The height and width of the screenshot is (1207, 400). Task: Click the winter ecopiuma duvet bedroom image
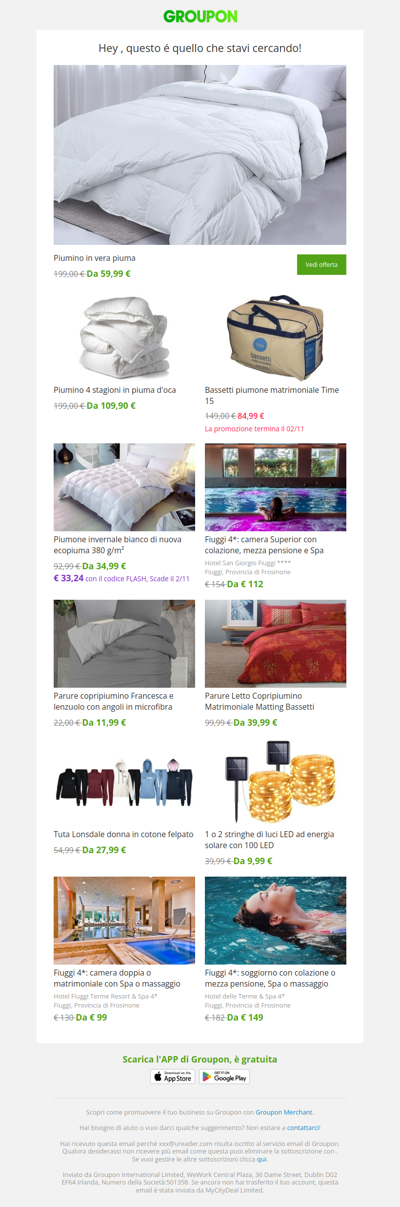tap(125, 487)
